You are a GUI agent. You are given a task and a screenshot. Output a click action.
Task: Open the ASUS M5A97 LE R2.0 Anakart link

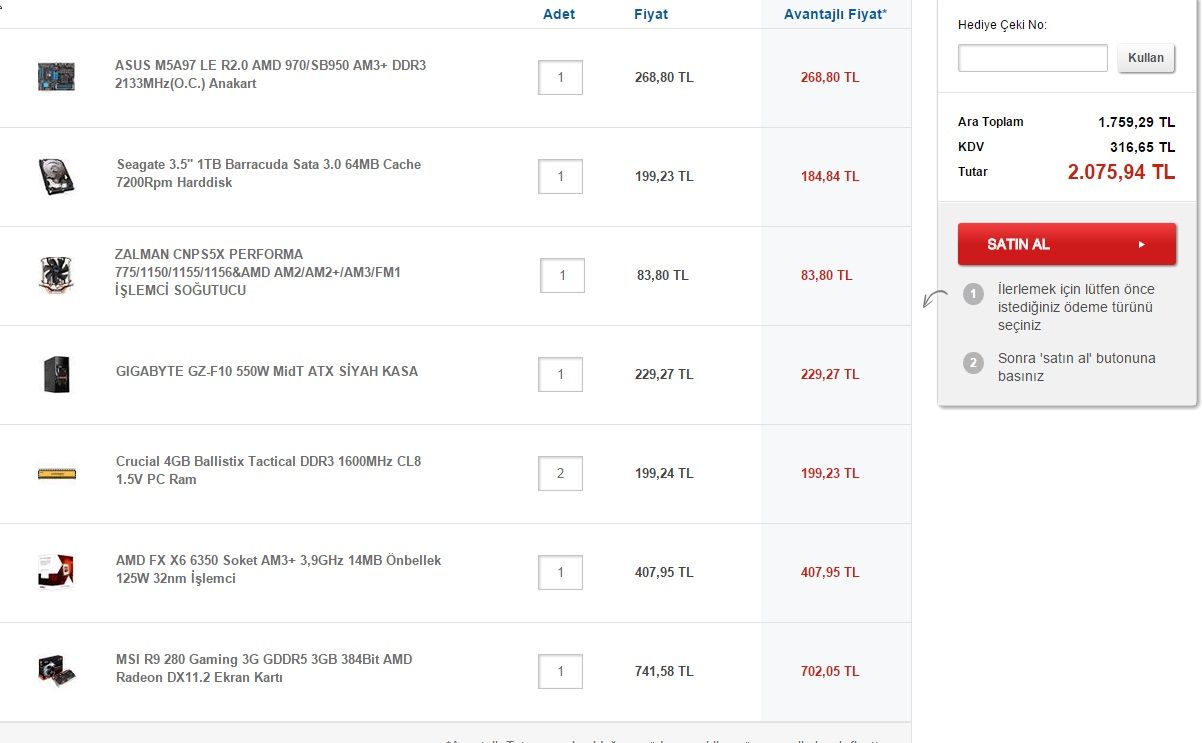[x=270, y=74]
